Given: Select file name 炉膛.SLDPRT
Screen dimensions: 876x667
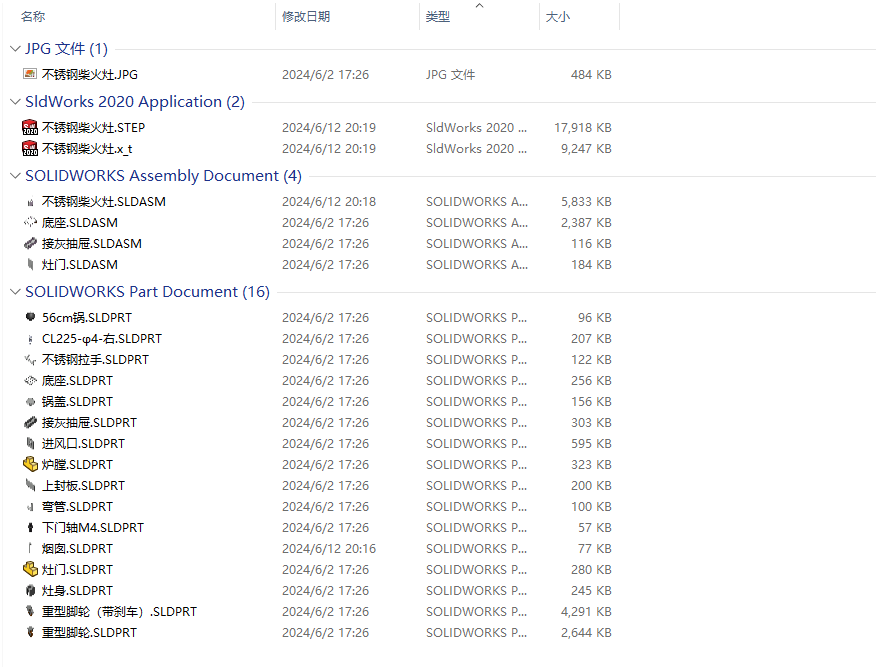Looking at the screenshot, I should [x=77, y=465].
